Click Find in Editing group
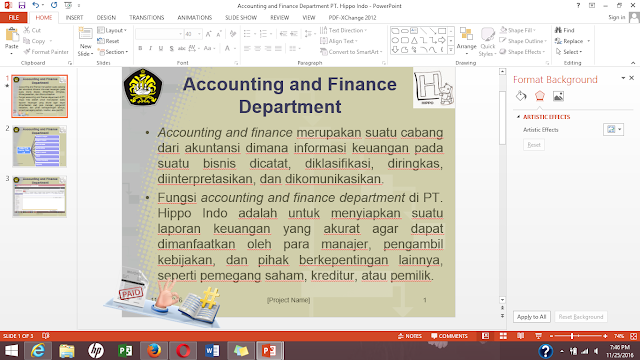This screenshot has width=640, height=360. pos(564,30)
